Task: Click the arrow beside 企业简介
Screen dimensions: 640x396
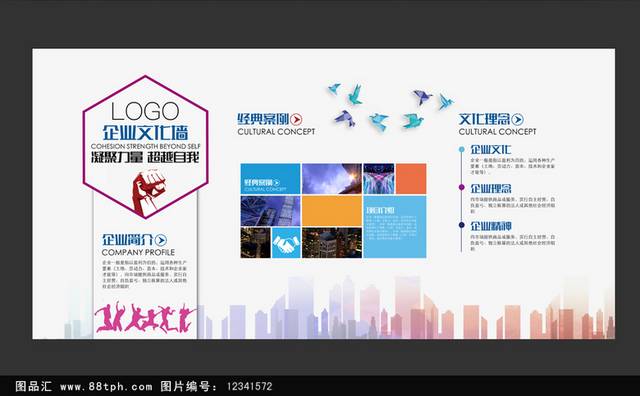Action: [x=161, y=240]
